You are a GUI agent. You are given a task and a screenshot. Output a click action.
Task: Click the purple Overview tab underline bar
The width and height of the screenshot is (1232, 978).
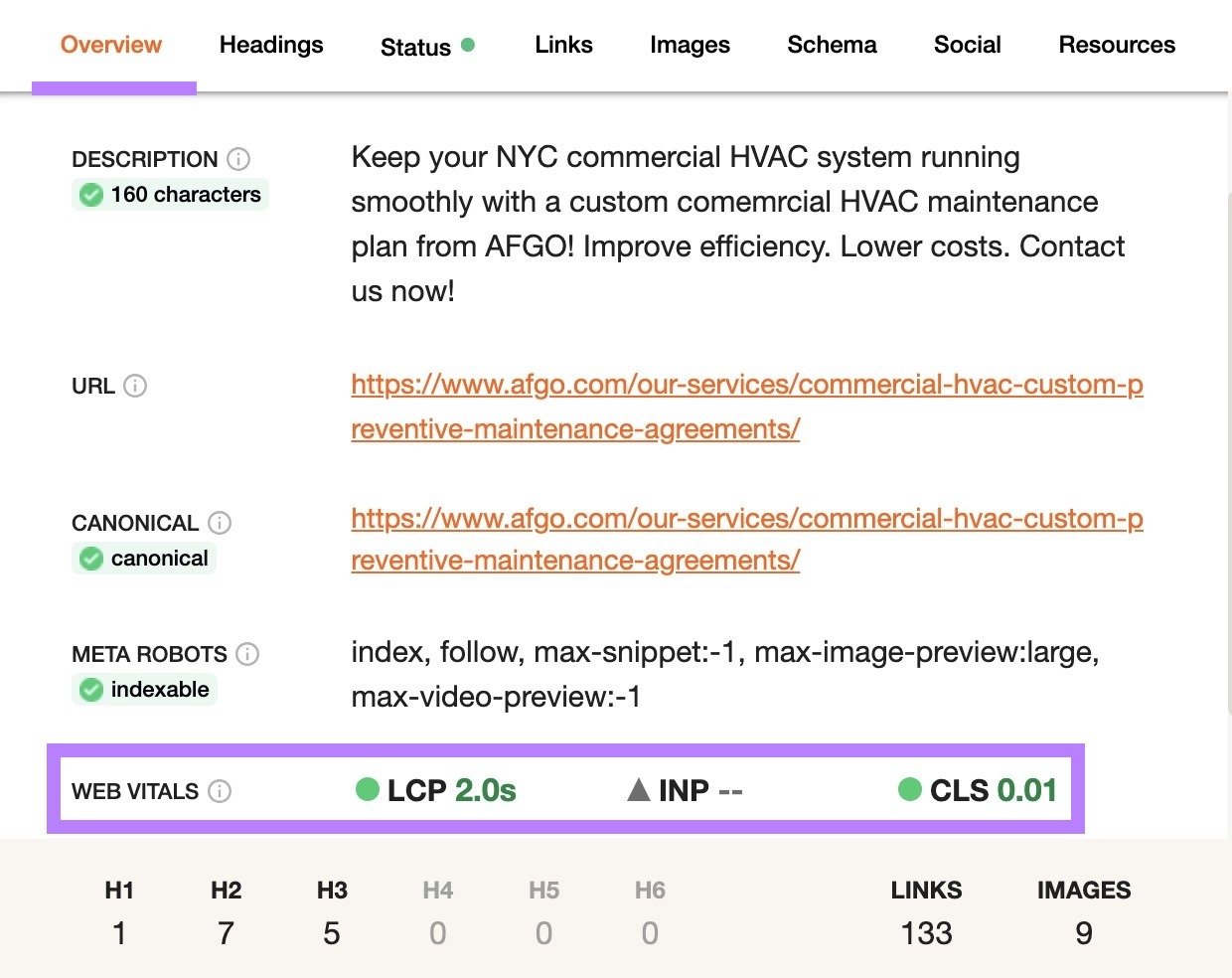pyautogui.click(x=114, y=87)
